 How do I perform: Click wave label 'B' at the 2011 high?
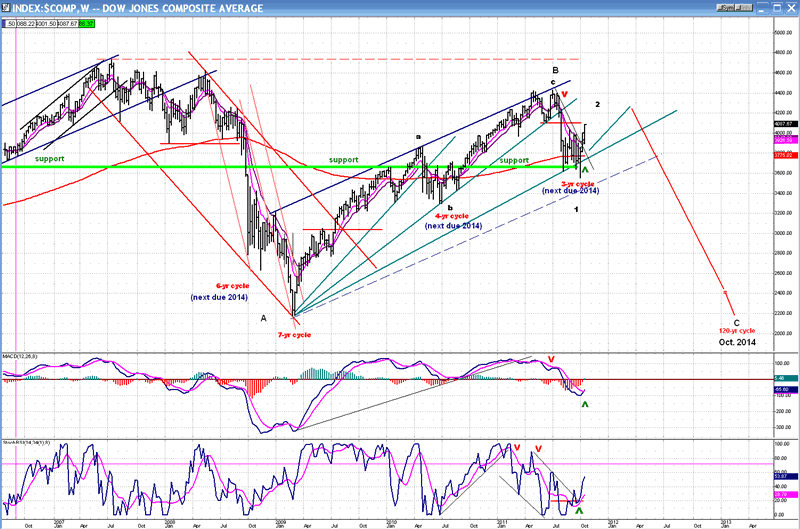(555, 70)
